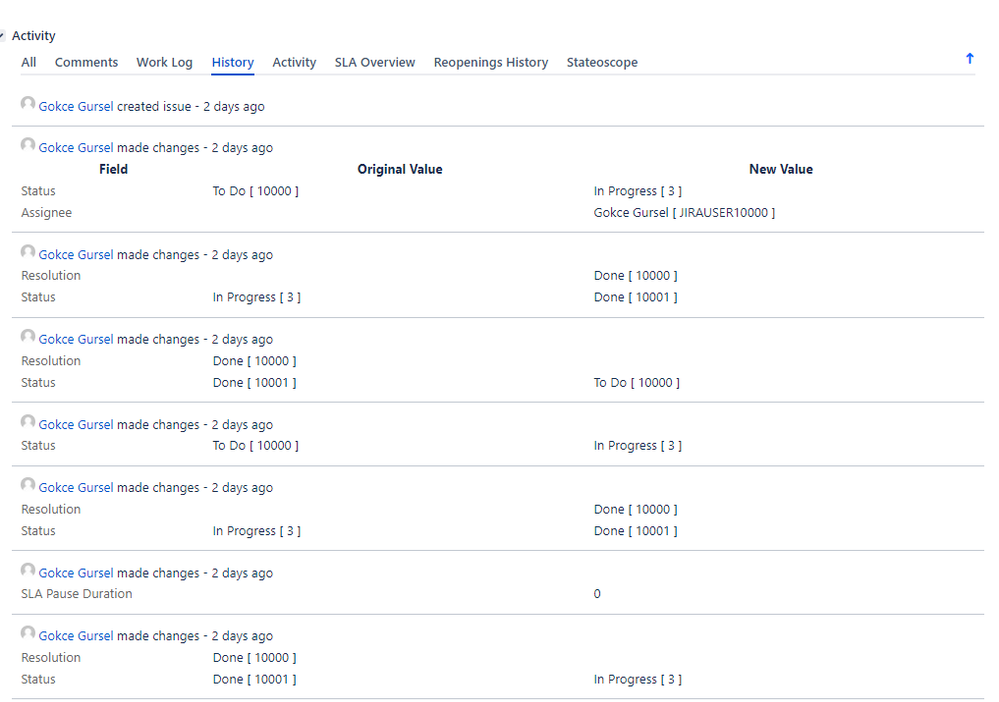The image size is (999, 702).
Task: Click Gokce Gursel link above SLA Pause Duration
Action: pos(76,573)
